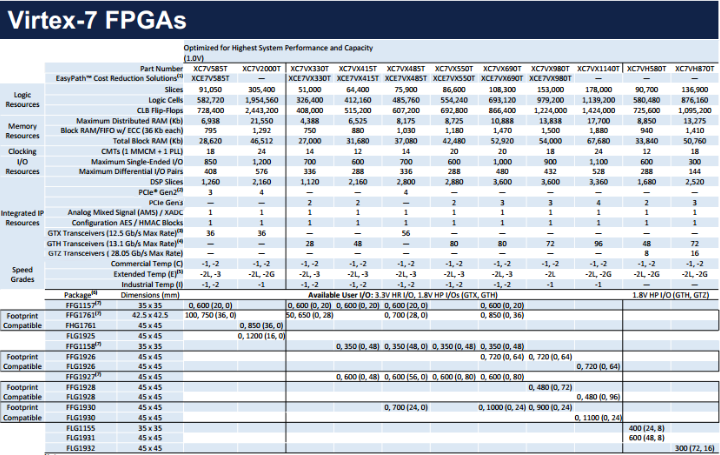Click GTH Transceivers (13.1 Gb/s Max Rate) label
The width and height of the screenshot is (720, 455).
[115, 243]
